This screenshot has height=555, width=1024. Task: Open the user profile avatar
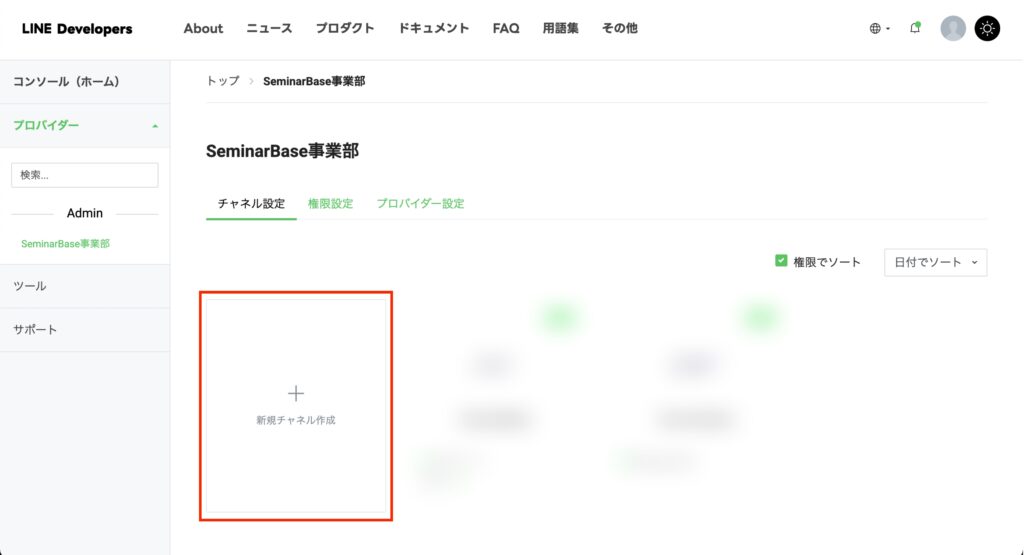coord(953,29)
